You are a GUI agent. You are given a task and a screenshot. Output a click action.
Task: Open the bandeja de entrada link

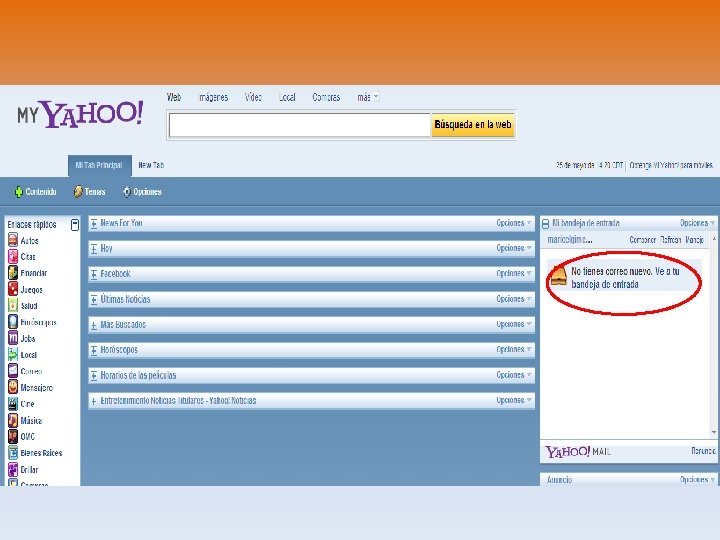(605, 285)
